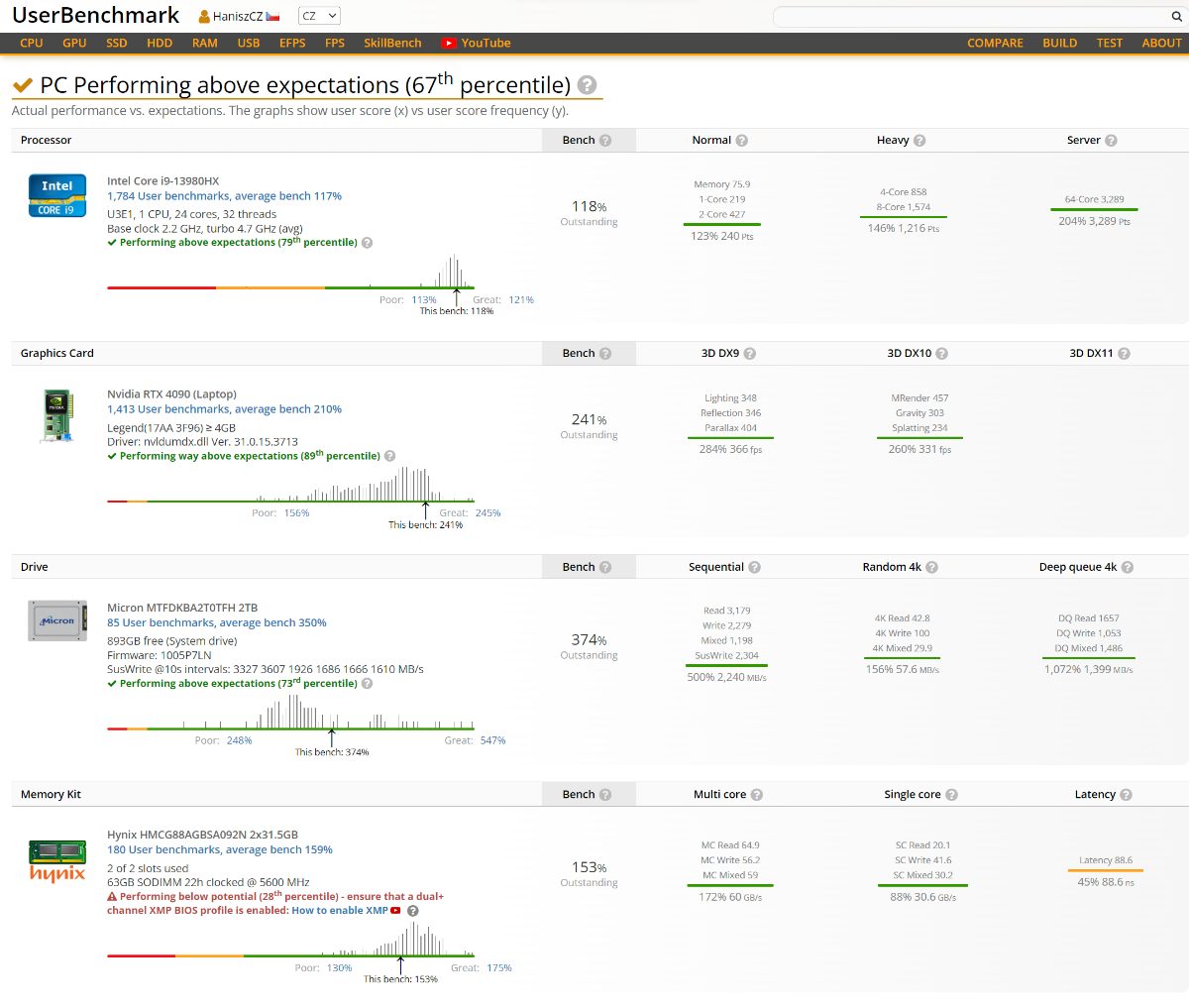
Task: Click the Nvidia graphics card thumbnail
Action: pos(56,415)
